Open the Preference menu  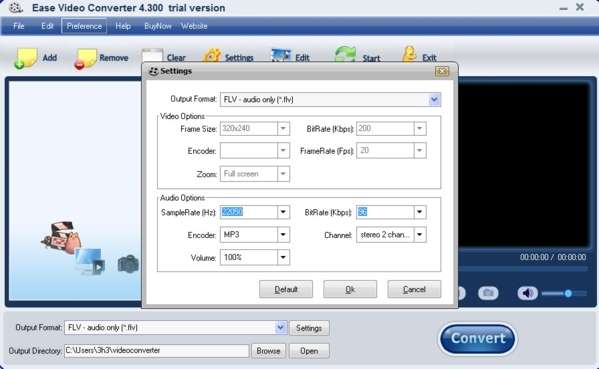coord(84,26)
